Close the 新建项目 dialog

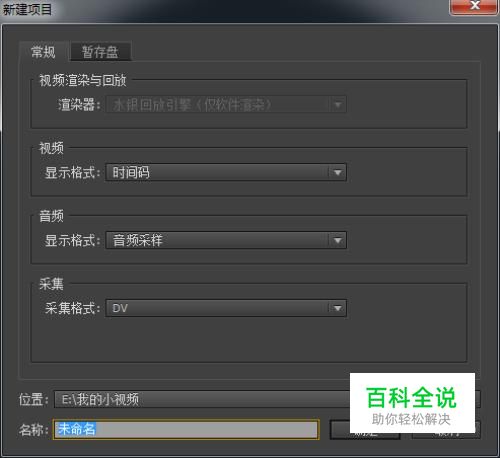474,7
